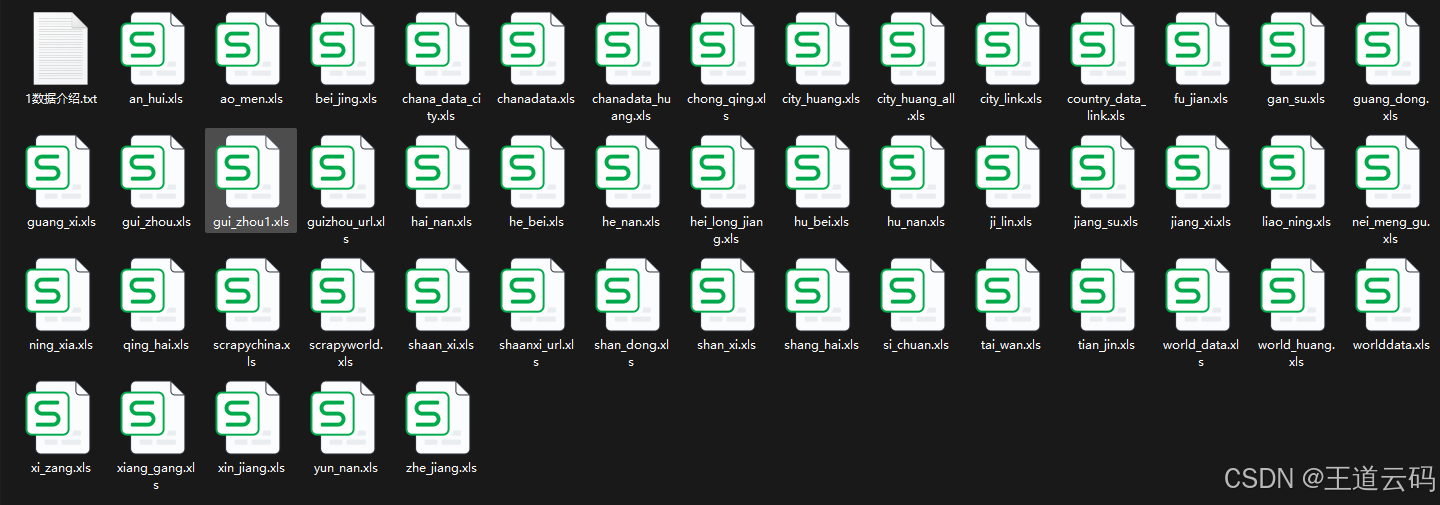This screenshot has width=1440, height=505.
Task: Select the ji_lin.xls spreadsheet icon
Action: click(x=1009, y=172)
